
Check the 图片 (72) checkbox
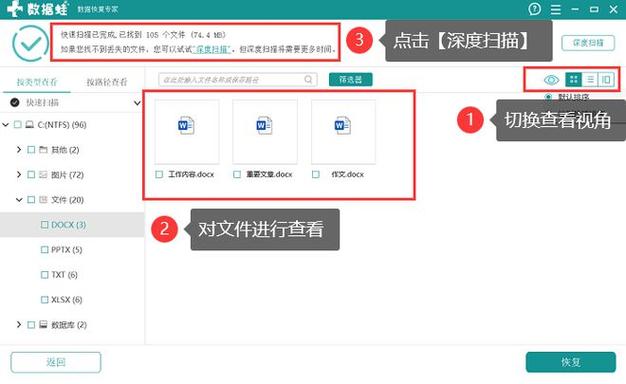(31, 174)
